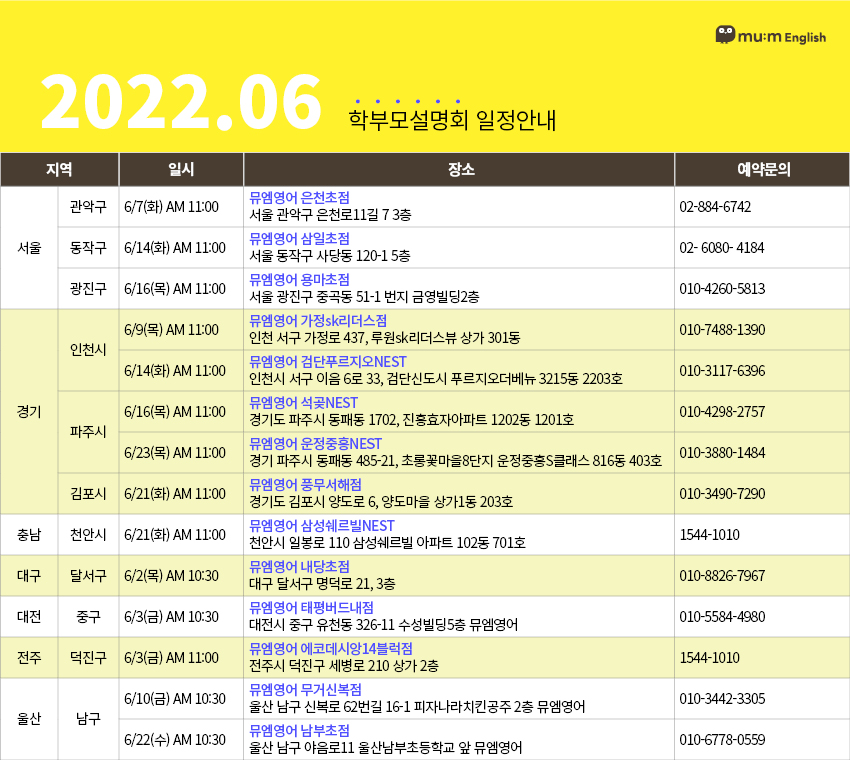This screenshot has width=850, height=760.
Task: Click phone number 010-3490-7290
Action: click(722, 494)
